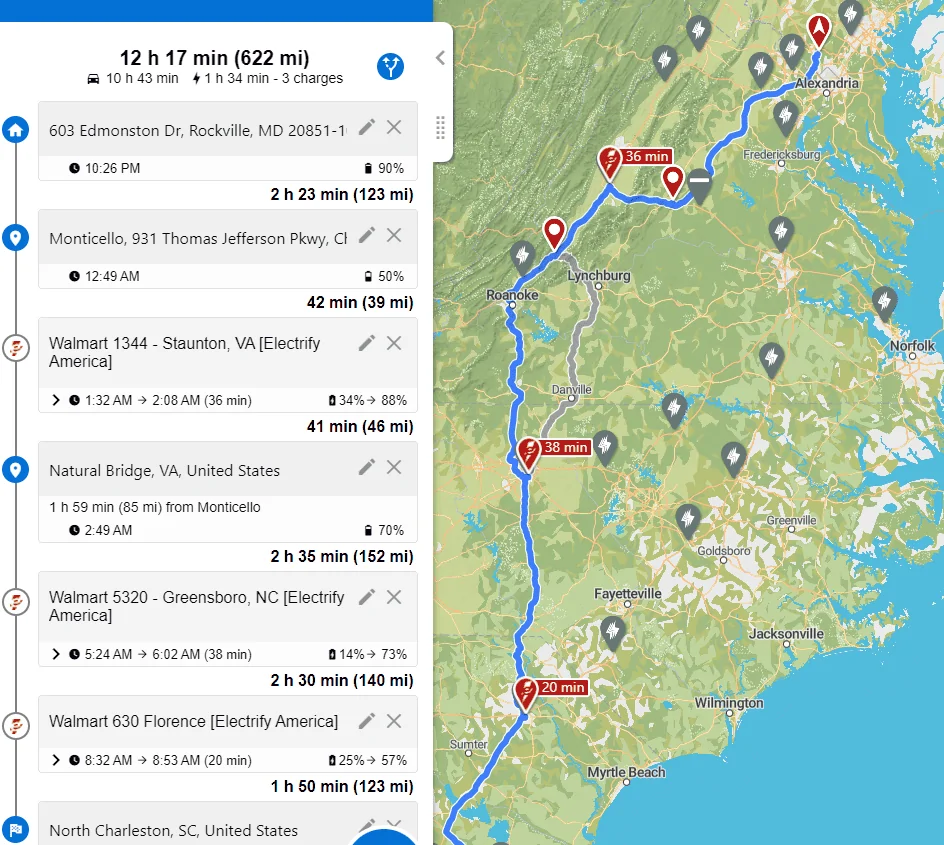The image size is (944, 845).
Task: Open the alternative routes icon
Action: [x=390, y=66]
